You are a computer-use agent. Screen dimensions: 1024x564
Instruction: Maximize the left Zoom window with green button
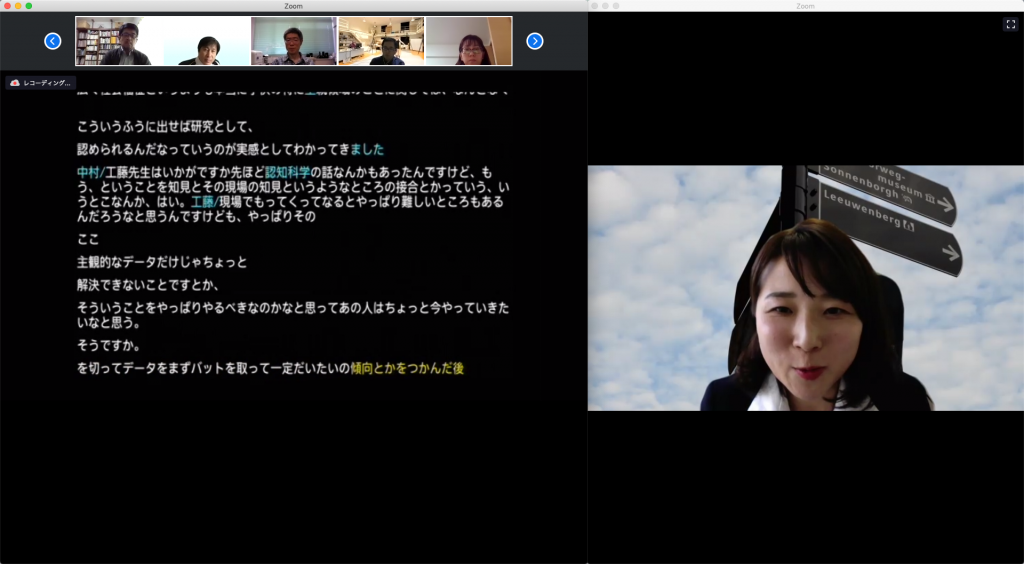(x=29, y=6)
